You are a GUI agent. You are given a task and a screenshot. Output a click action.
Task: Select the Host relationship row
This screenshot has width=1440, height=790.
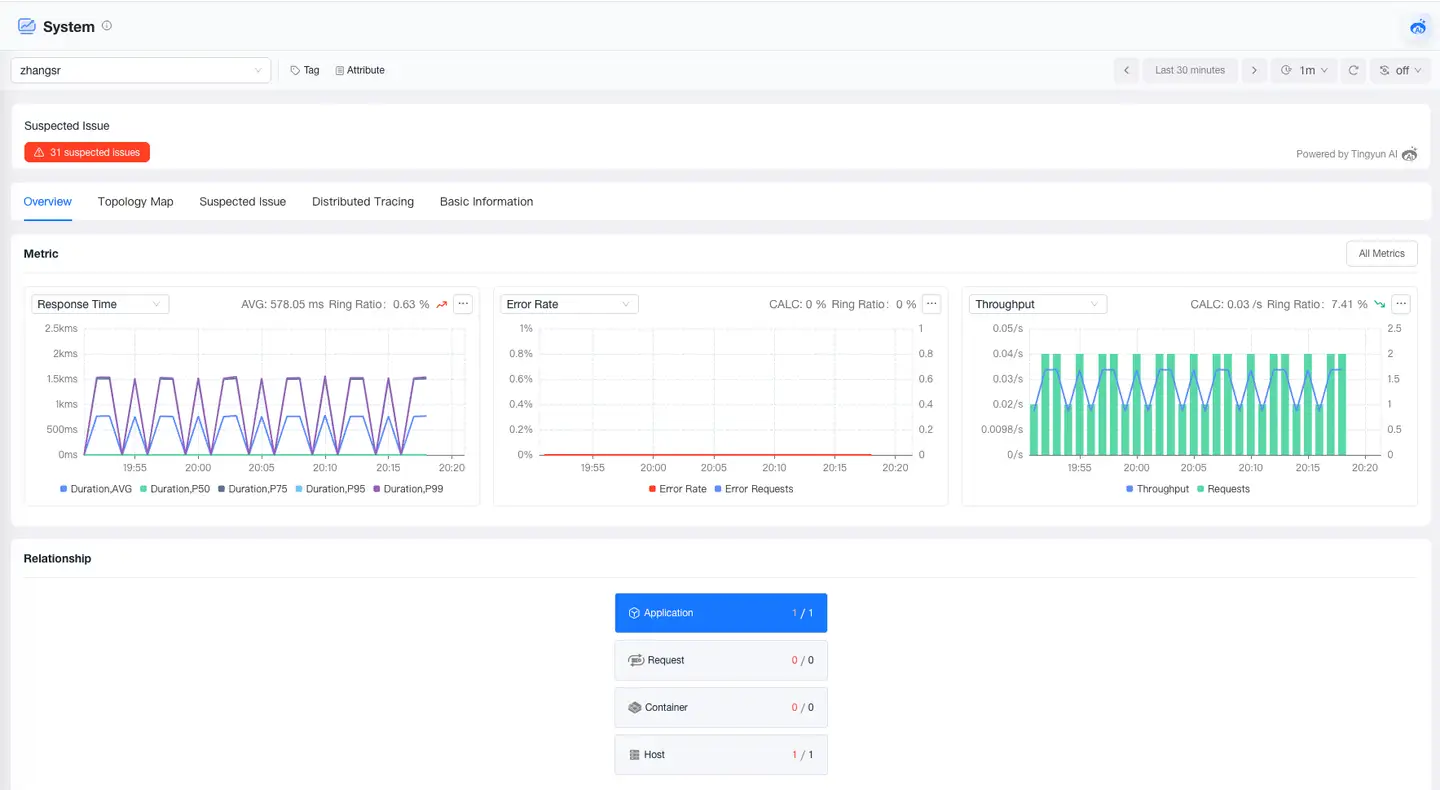point(720,755)
